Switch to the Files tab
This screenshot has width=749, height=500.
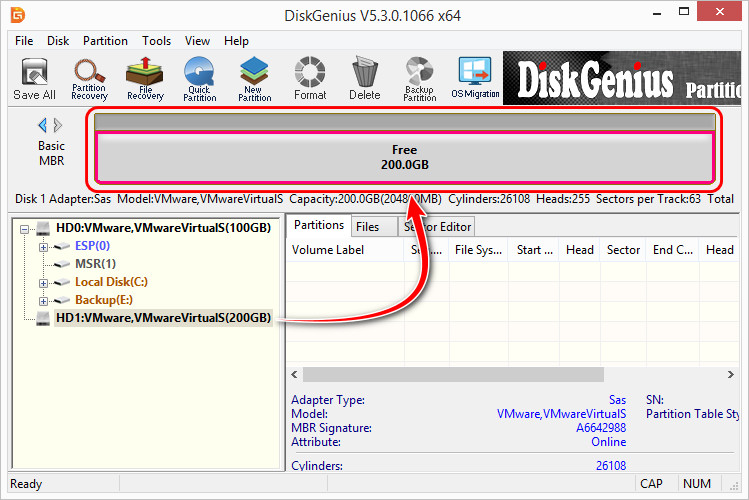[x=374, y=227]
